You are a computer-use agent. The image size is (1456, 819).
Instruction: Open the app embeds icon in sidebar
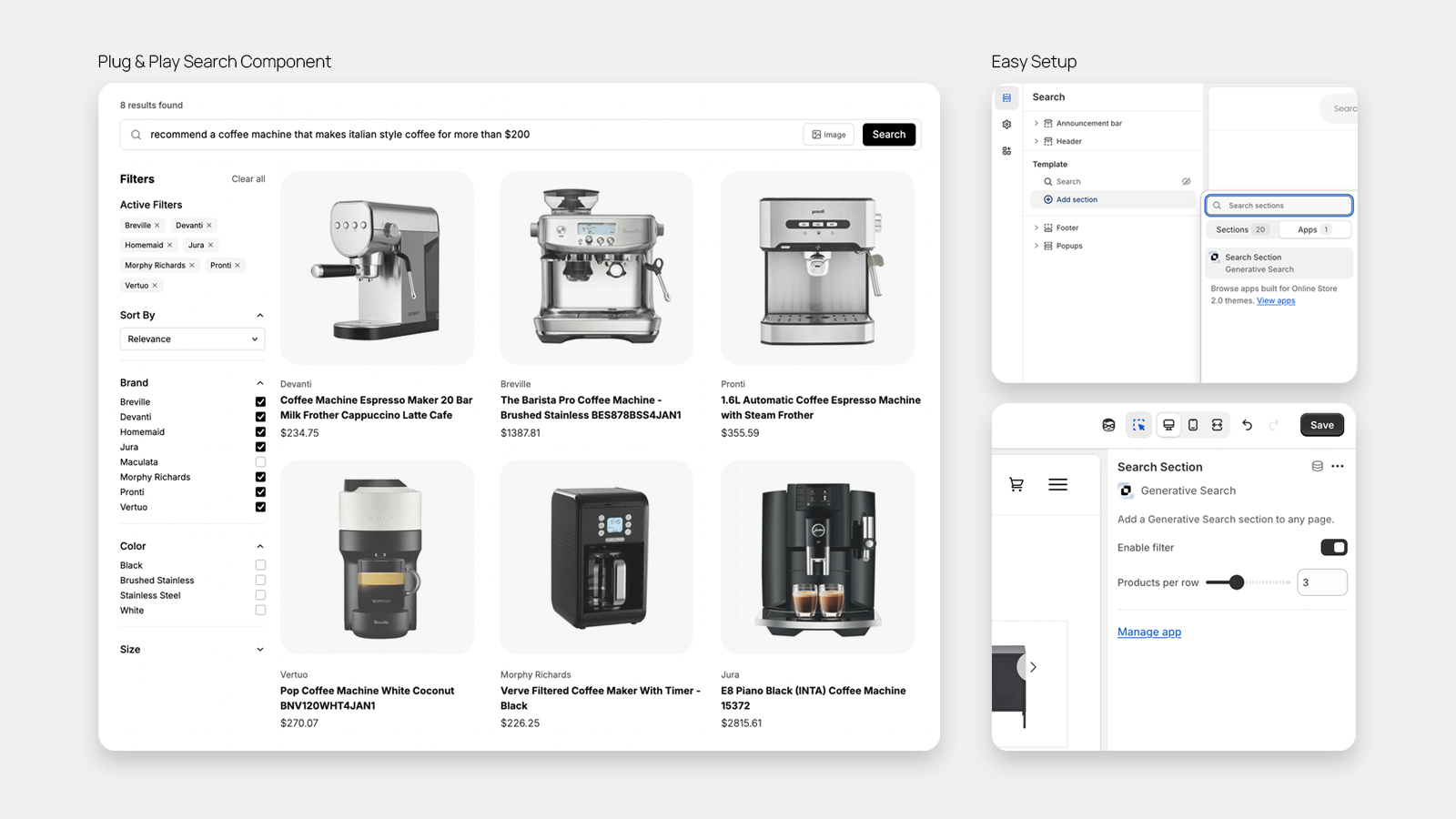point(1006,151)
